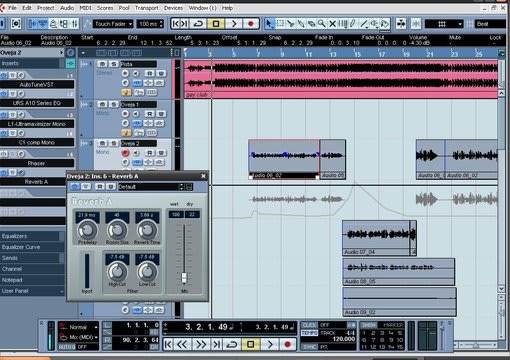Viewport: 510px width, 360px height.
Task: Record-enable the Oveja 2 track
Action: coord(125,153)
